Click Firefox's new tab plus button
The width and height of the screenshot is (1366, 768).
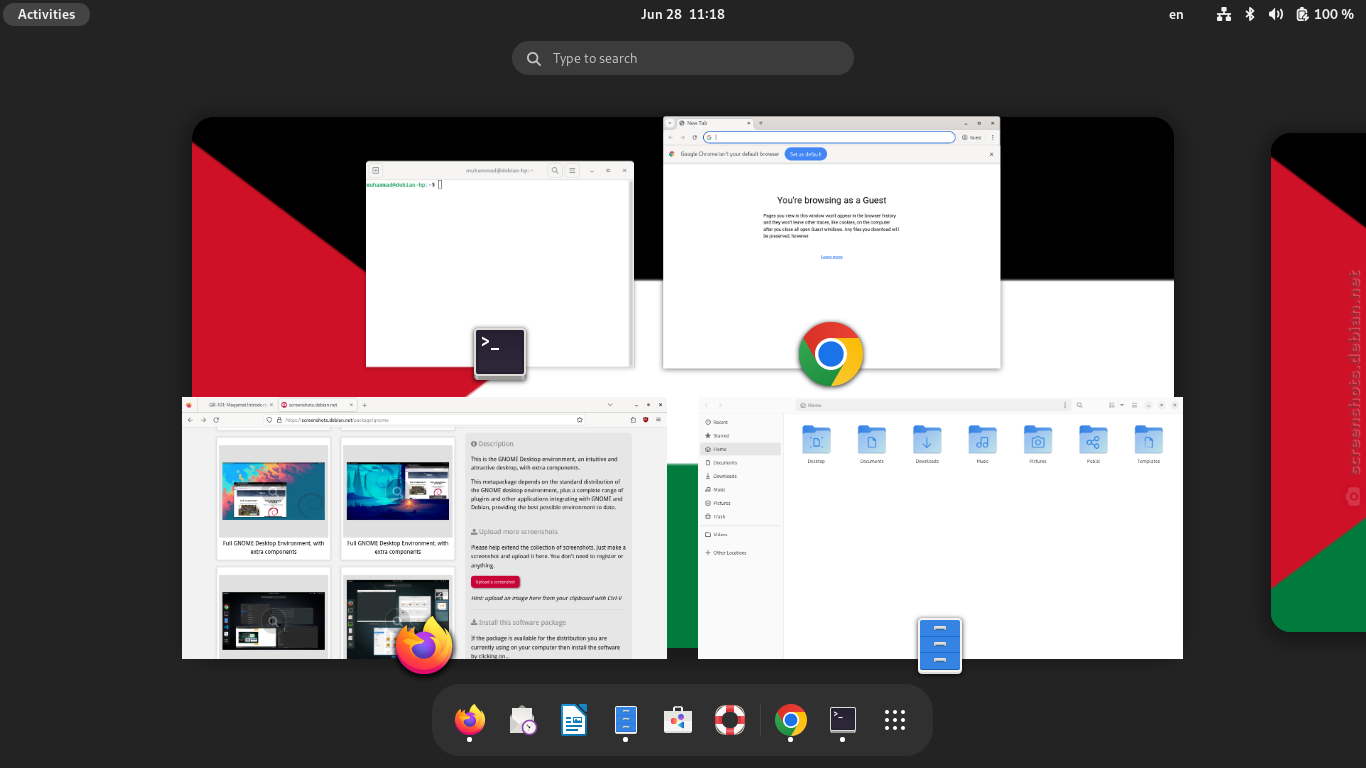[364, 405]
